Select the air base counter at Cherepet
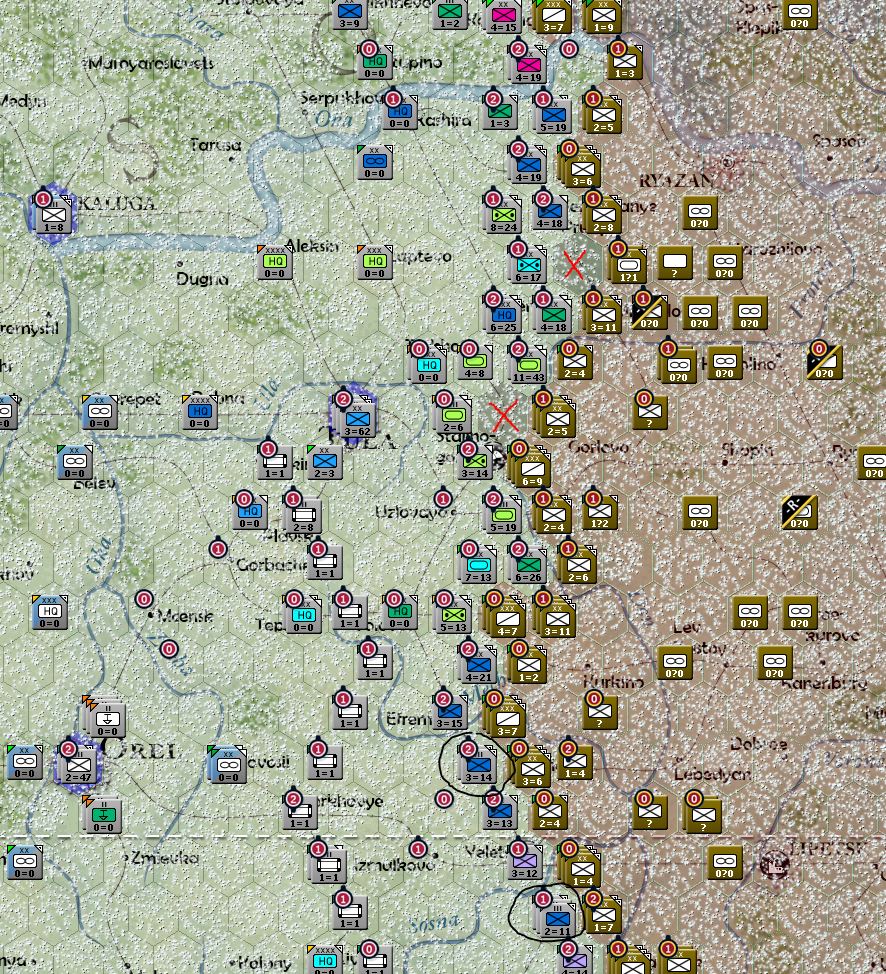 point(99,411)
